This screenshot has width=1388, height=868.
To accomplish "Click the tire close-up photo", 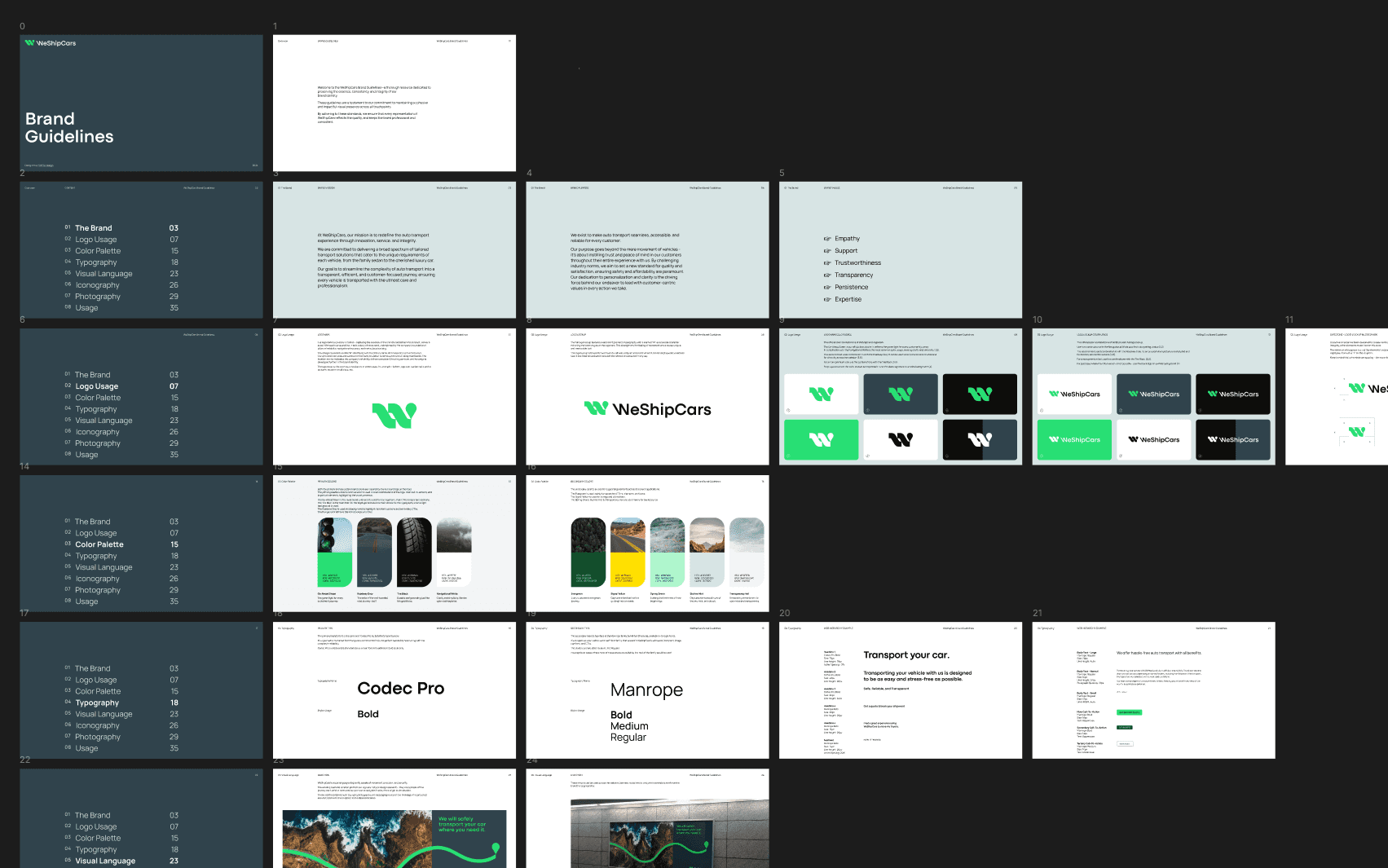I will click(x=414, y=535).
